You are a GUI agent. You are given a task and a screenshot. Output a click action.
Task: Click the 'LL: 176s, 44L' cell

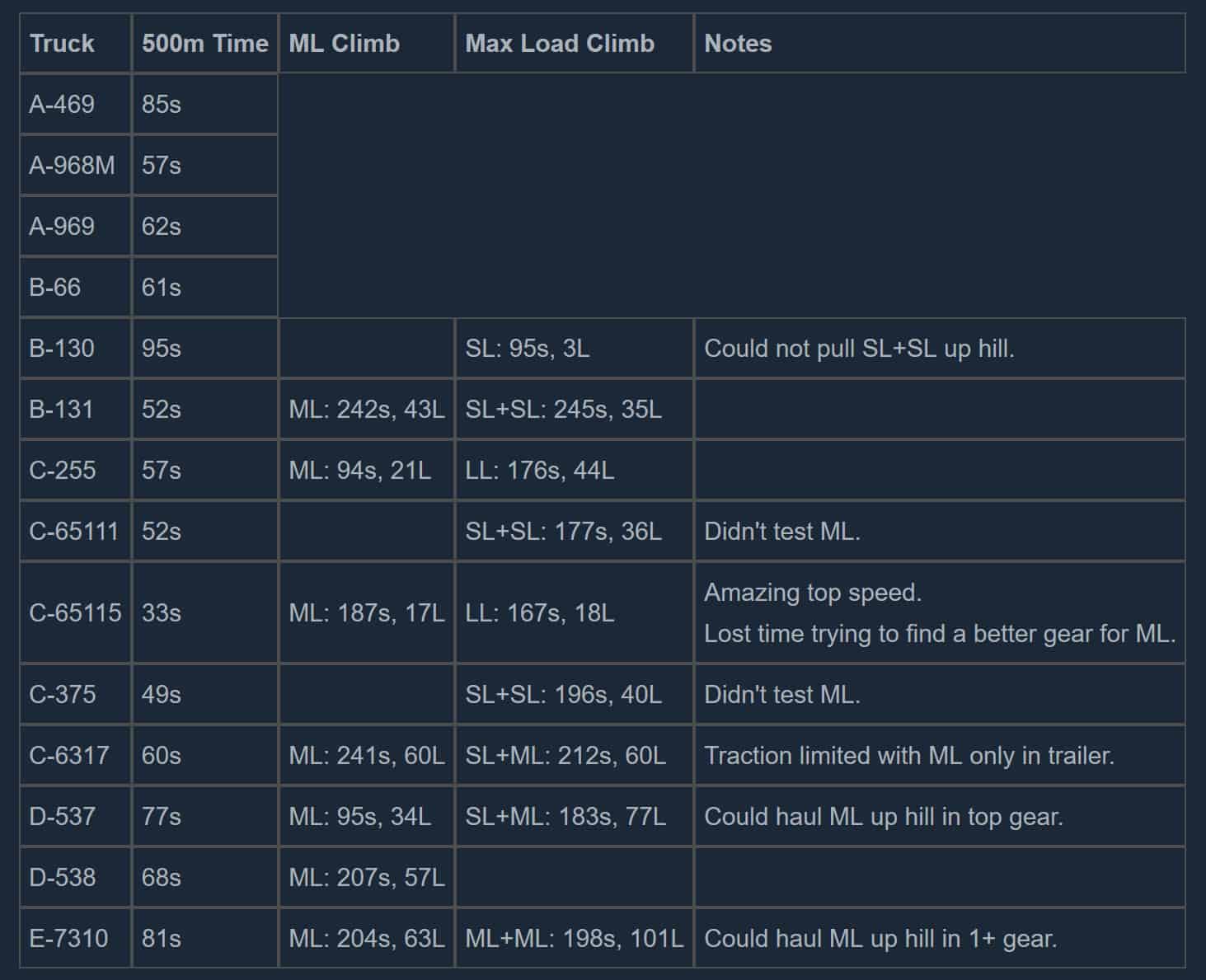pos(539,471)
